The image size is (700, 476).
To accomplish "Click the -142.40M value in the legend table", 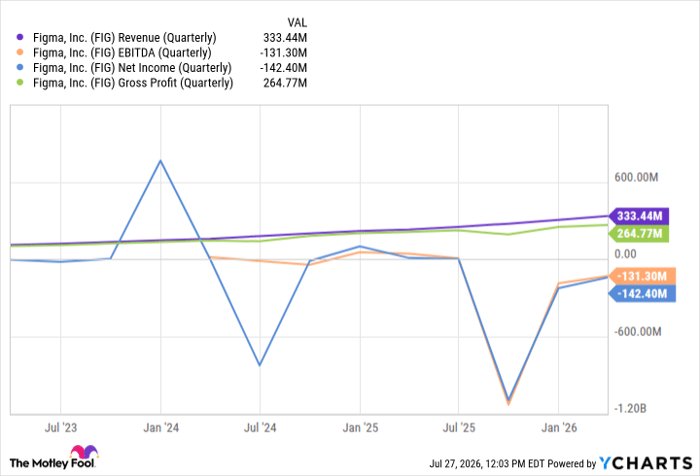I will coord(283,68).
